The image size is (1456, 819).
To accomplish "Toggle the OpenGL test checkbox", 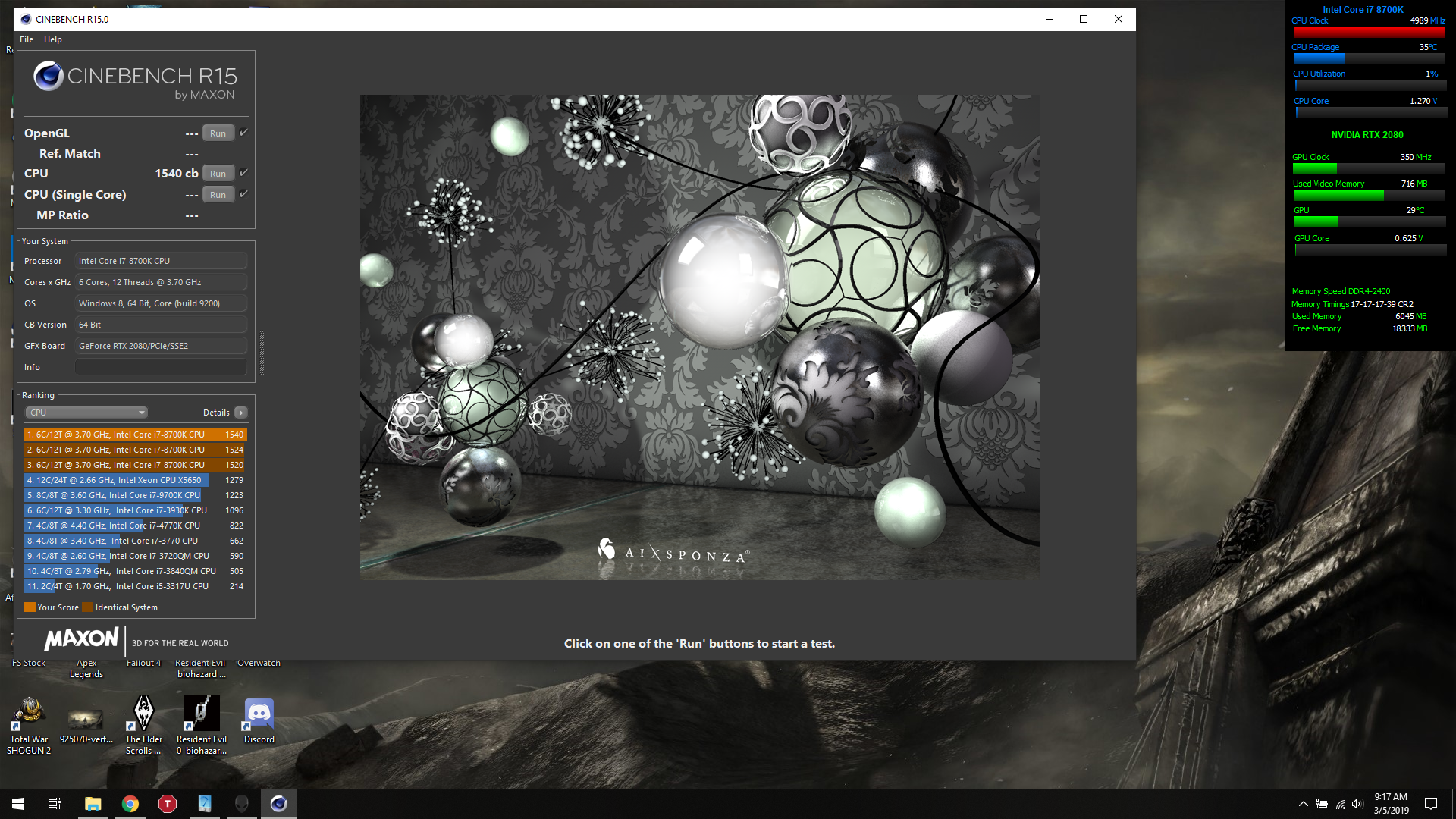I will pos(244,133).
